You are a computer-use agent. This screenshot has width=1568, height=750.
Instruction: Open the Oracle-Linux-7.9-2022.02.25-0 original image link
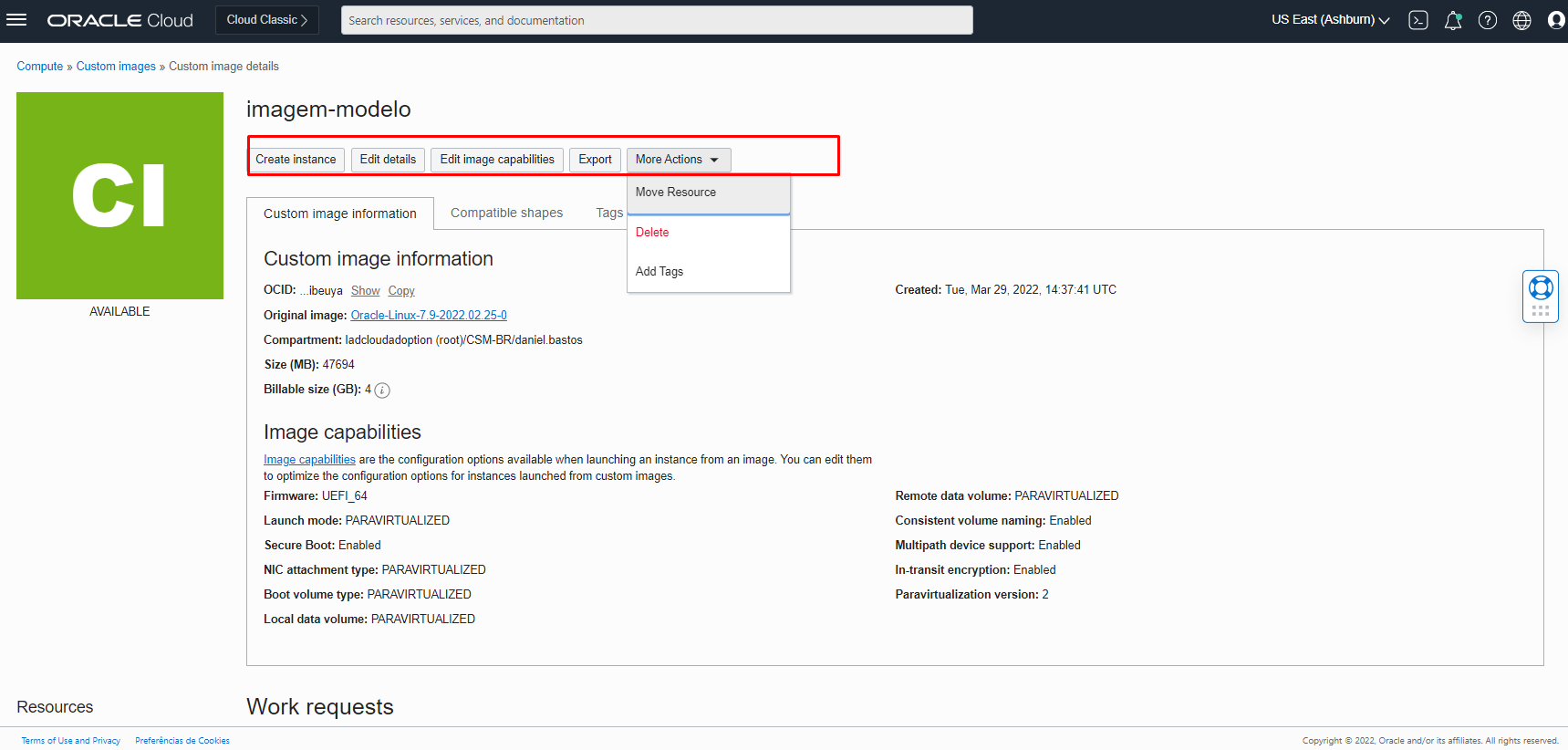click(x=429, y=316)
